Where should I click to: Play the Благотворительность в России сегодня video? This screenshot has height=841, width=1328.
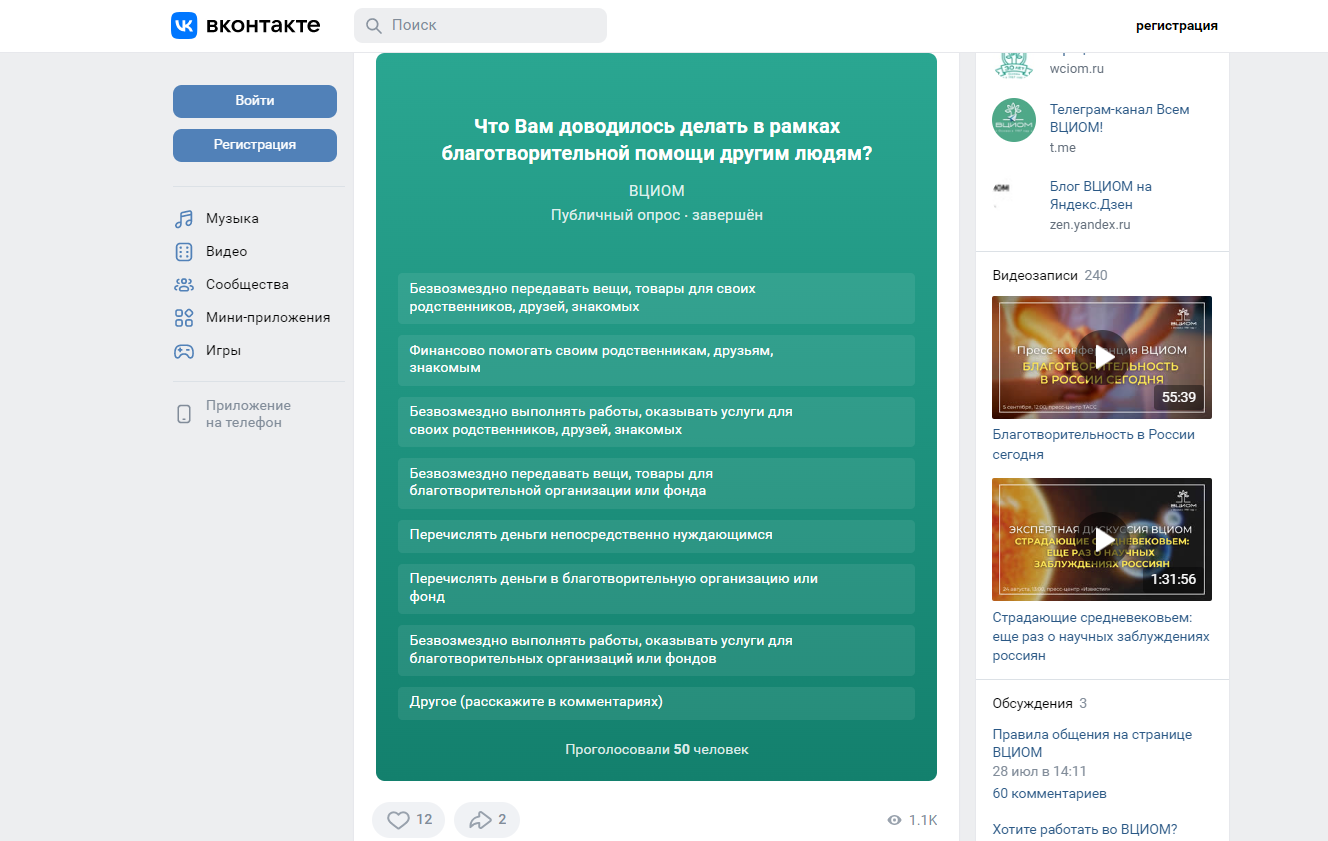point(1102,357)
